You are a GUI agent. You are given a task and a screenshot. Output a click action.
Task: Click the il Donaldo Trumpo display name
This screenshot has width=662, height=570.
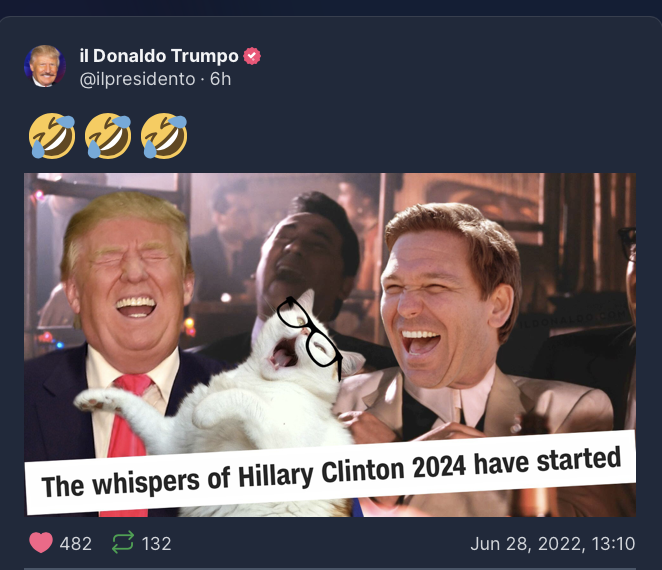(x=159, y=56)
